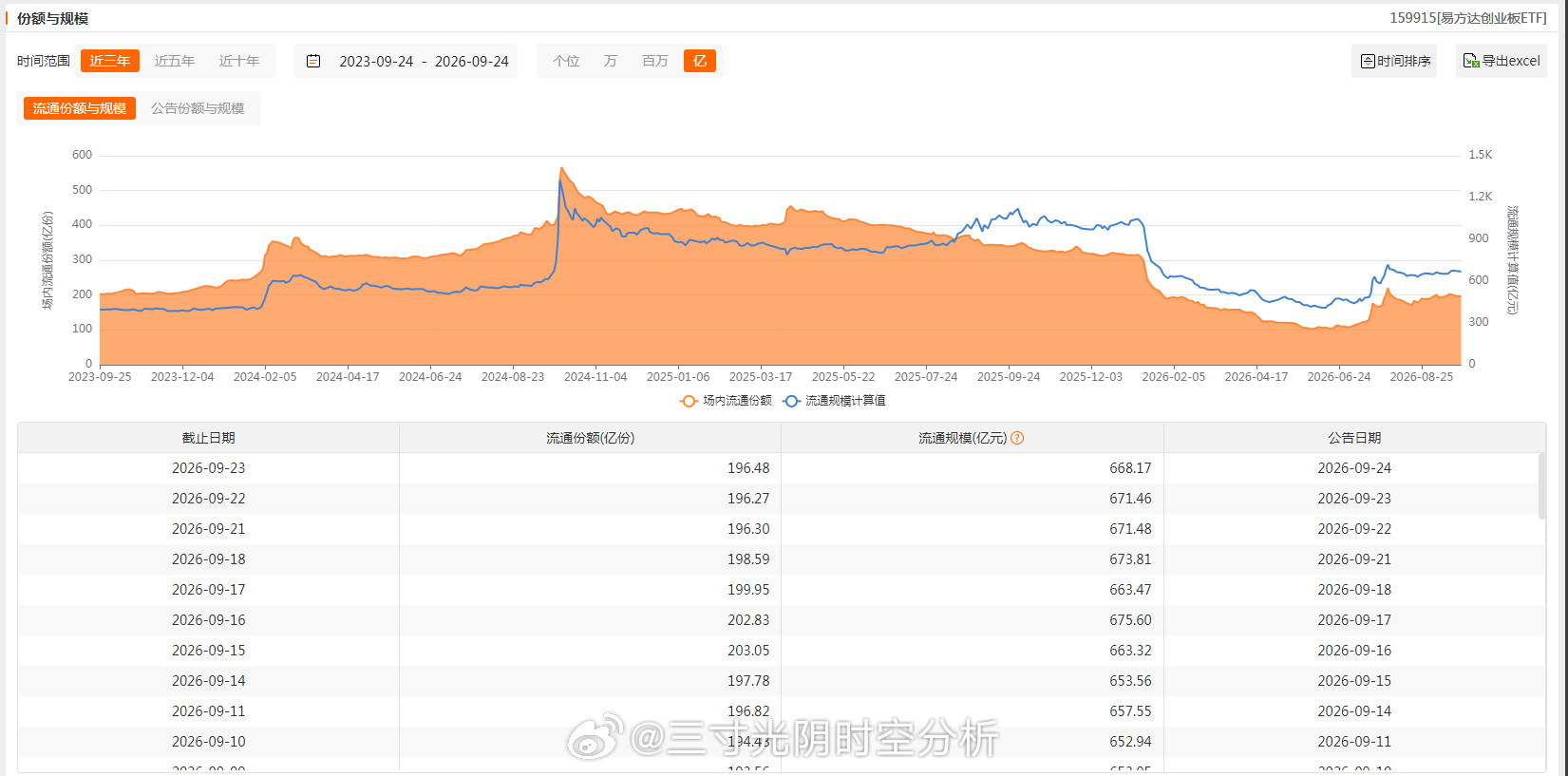Viewport: 1568px width, 776px height.
Task: Click the 2026-09-15 截止日期 cell
Action: coord(209,651)
